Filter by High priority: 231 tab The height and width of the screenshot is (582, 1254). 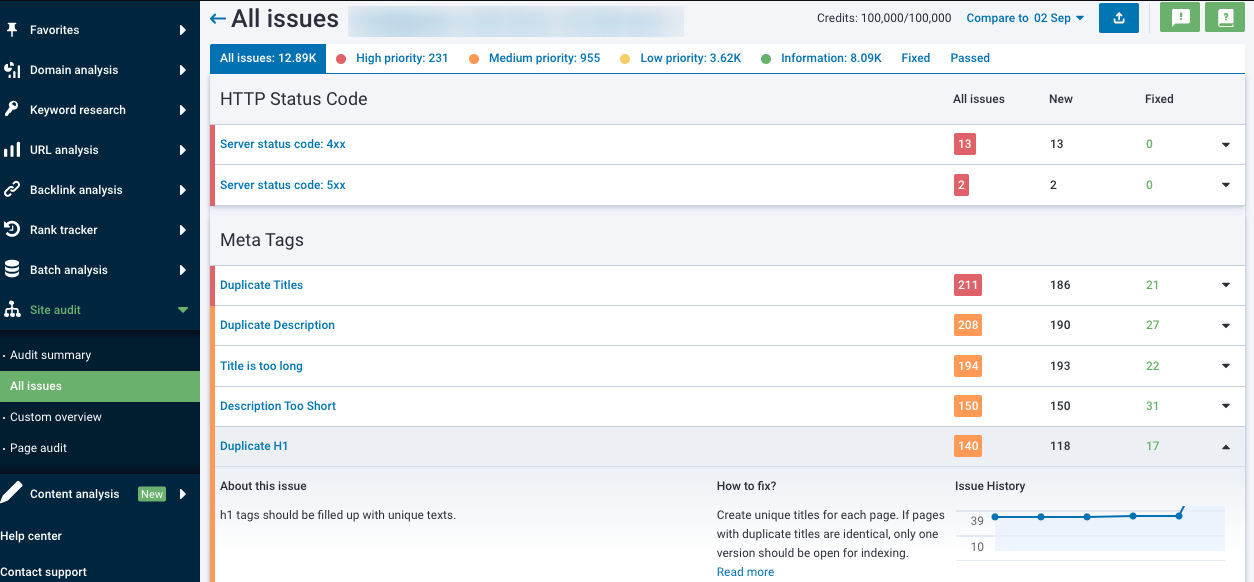(401, 58)
